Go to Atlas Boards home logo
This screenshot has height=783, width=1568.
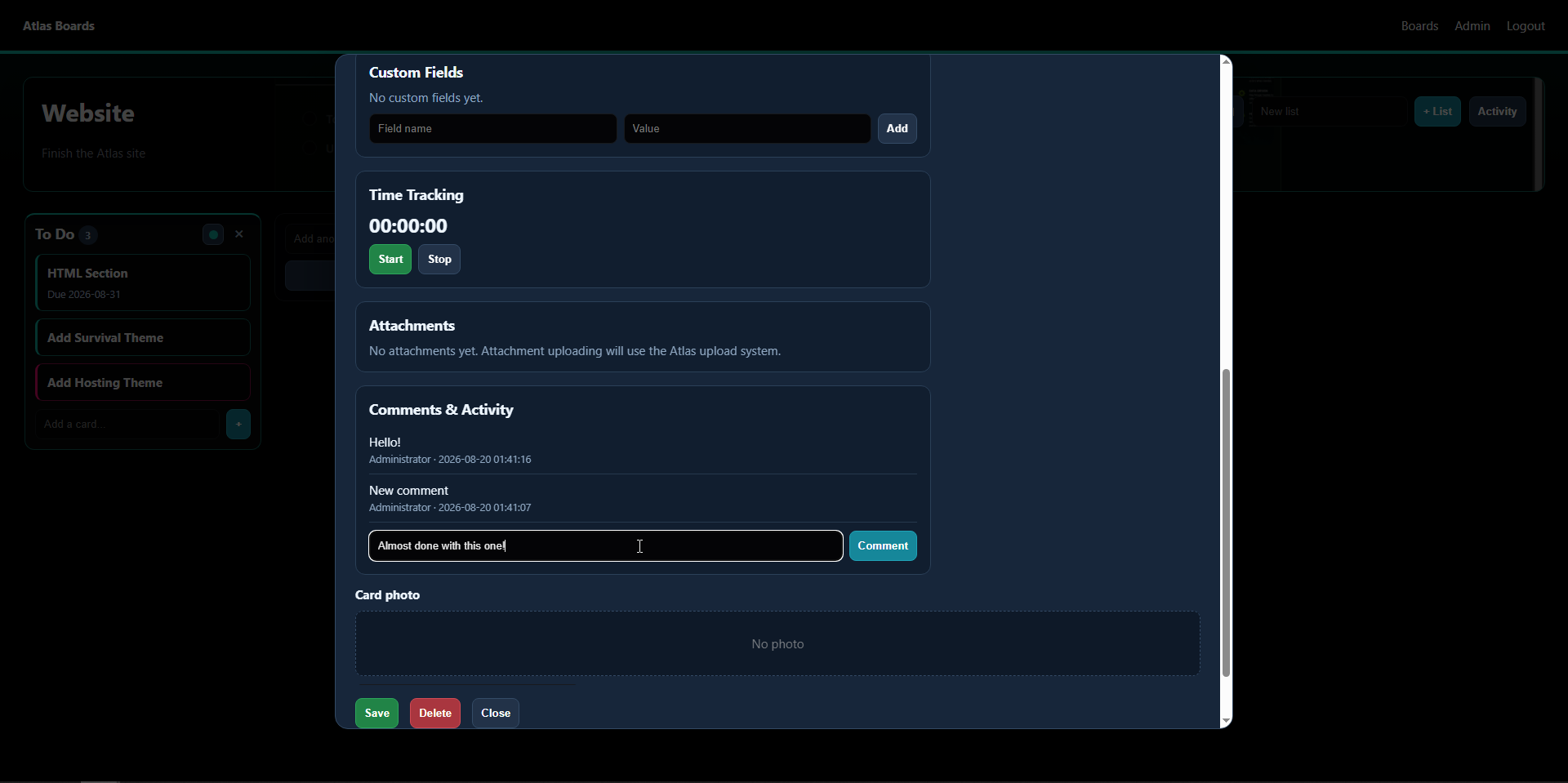[59, 26]
